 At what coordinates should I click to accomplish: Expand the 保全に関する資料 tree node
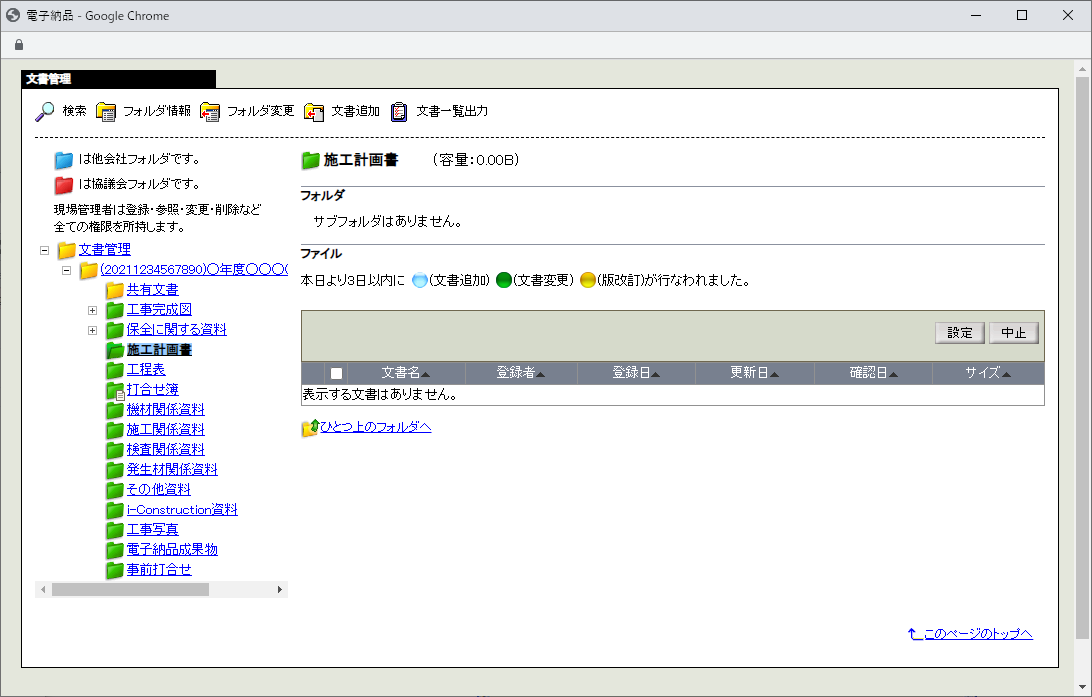coord(92,331)
